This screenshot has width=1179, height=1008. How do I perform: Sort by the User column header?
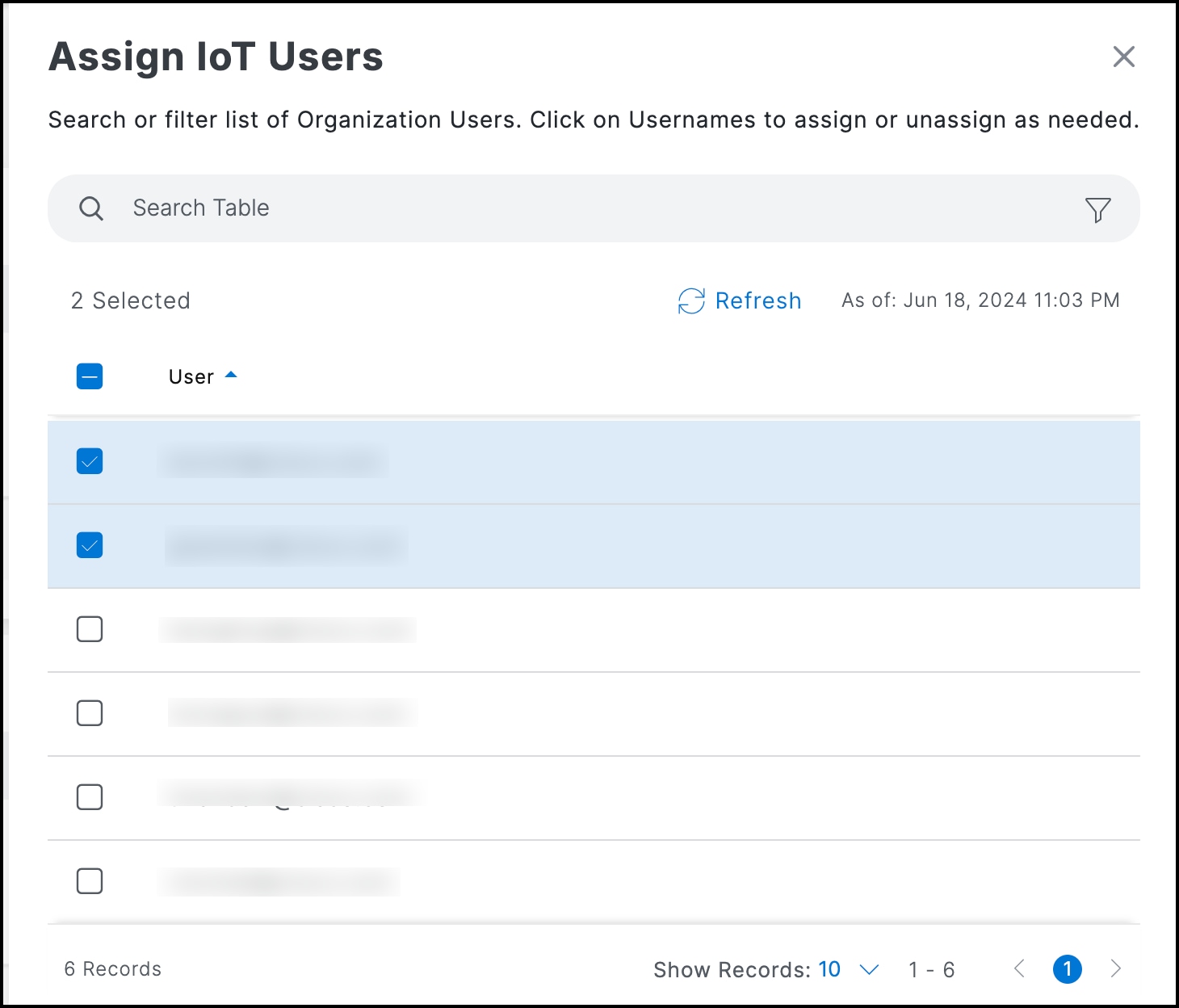191,376
